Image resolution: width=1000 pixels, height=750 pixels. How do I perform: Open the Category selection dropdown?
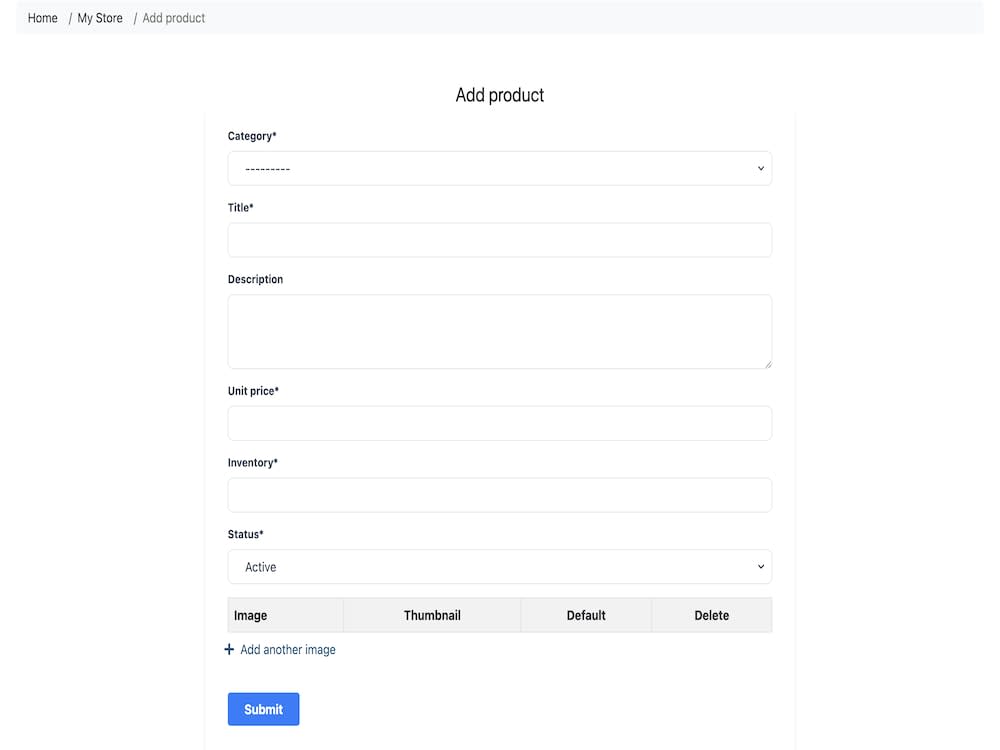[500, 168]
